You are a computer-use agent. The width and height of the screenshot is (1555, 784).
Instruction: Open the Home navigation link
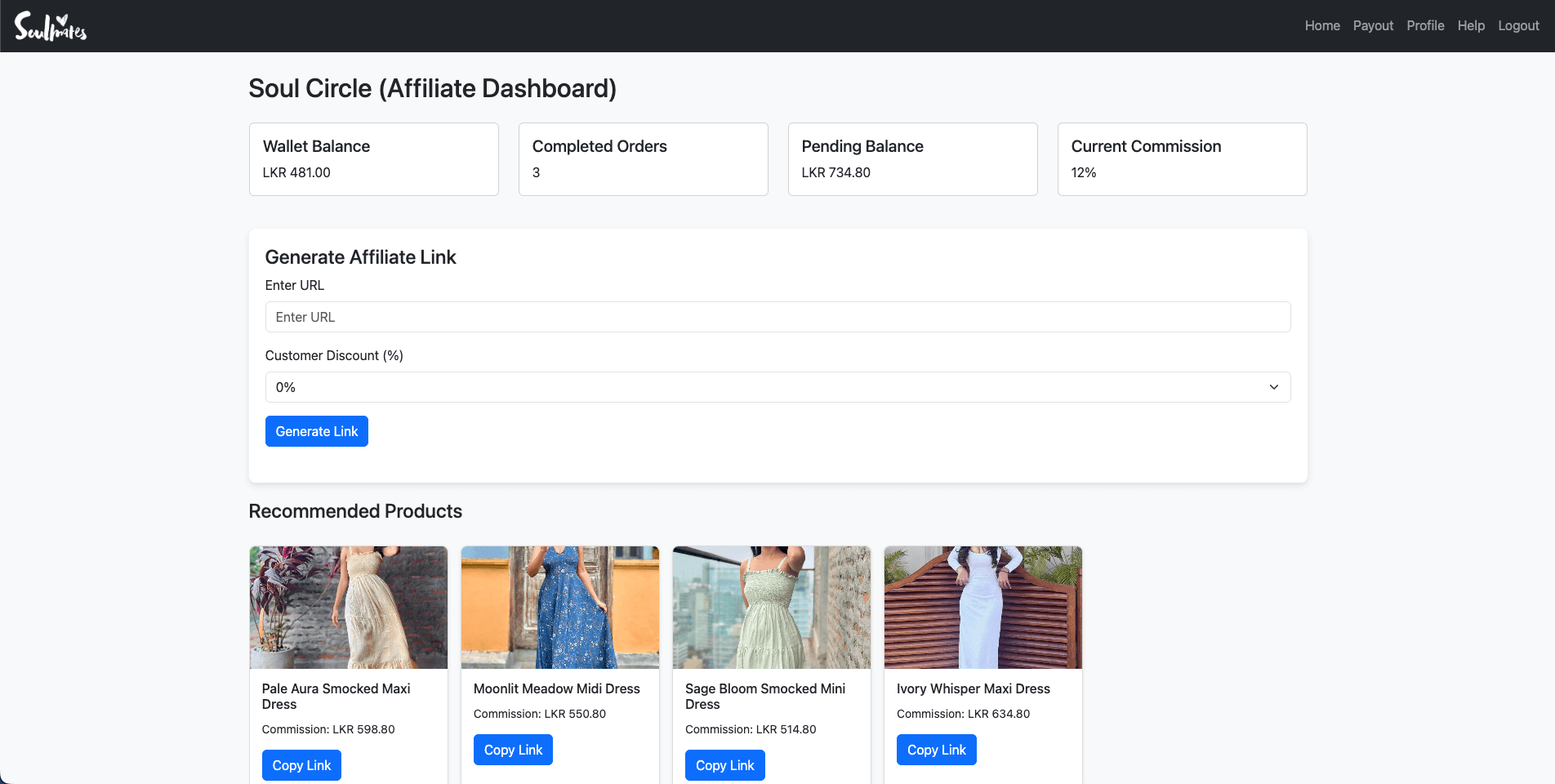pos(1321,26)
